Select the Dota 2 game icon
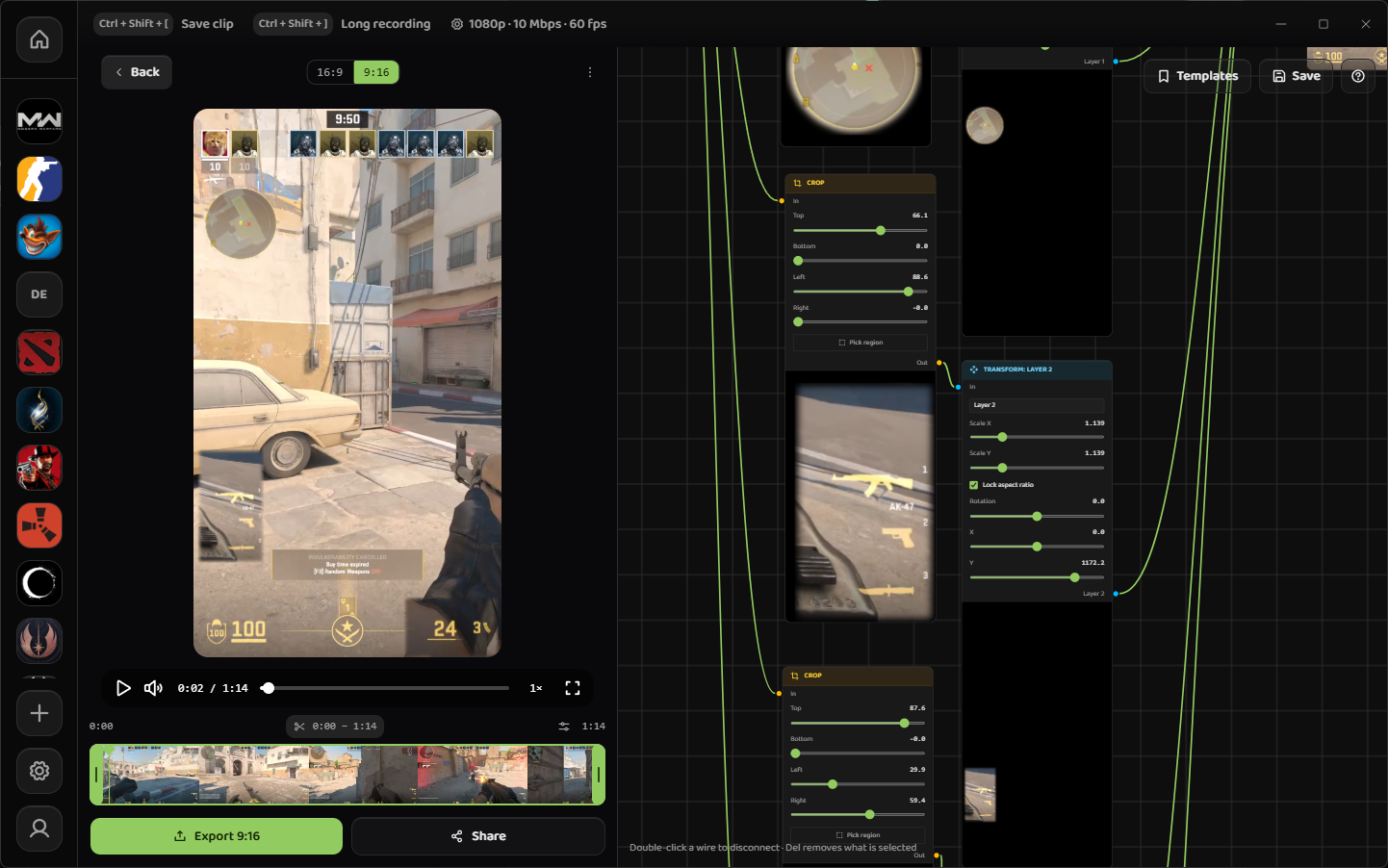The image size is (1388, 868). (39, 352)
